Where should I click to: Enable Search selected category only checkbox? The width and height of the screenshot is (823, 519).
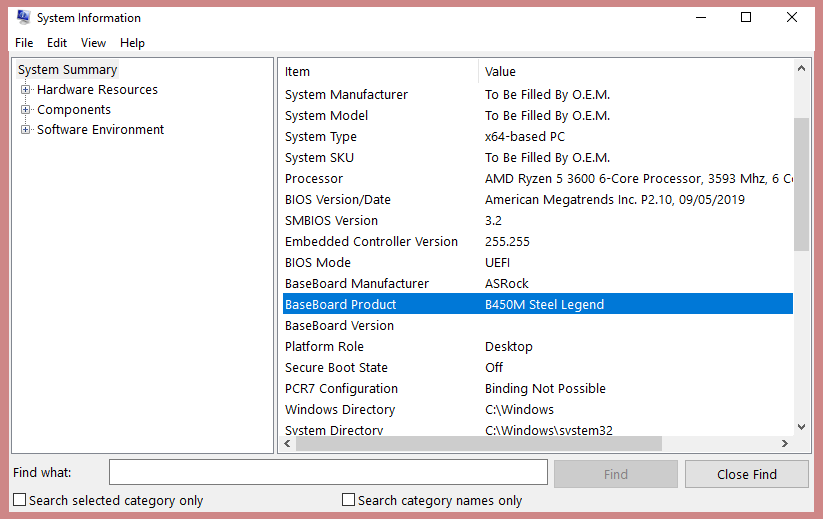[20, 500]
